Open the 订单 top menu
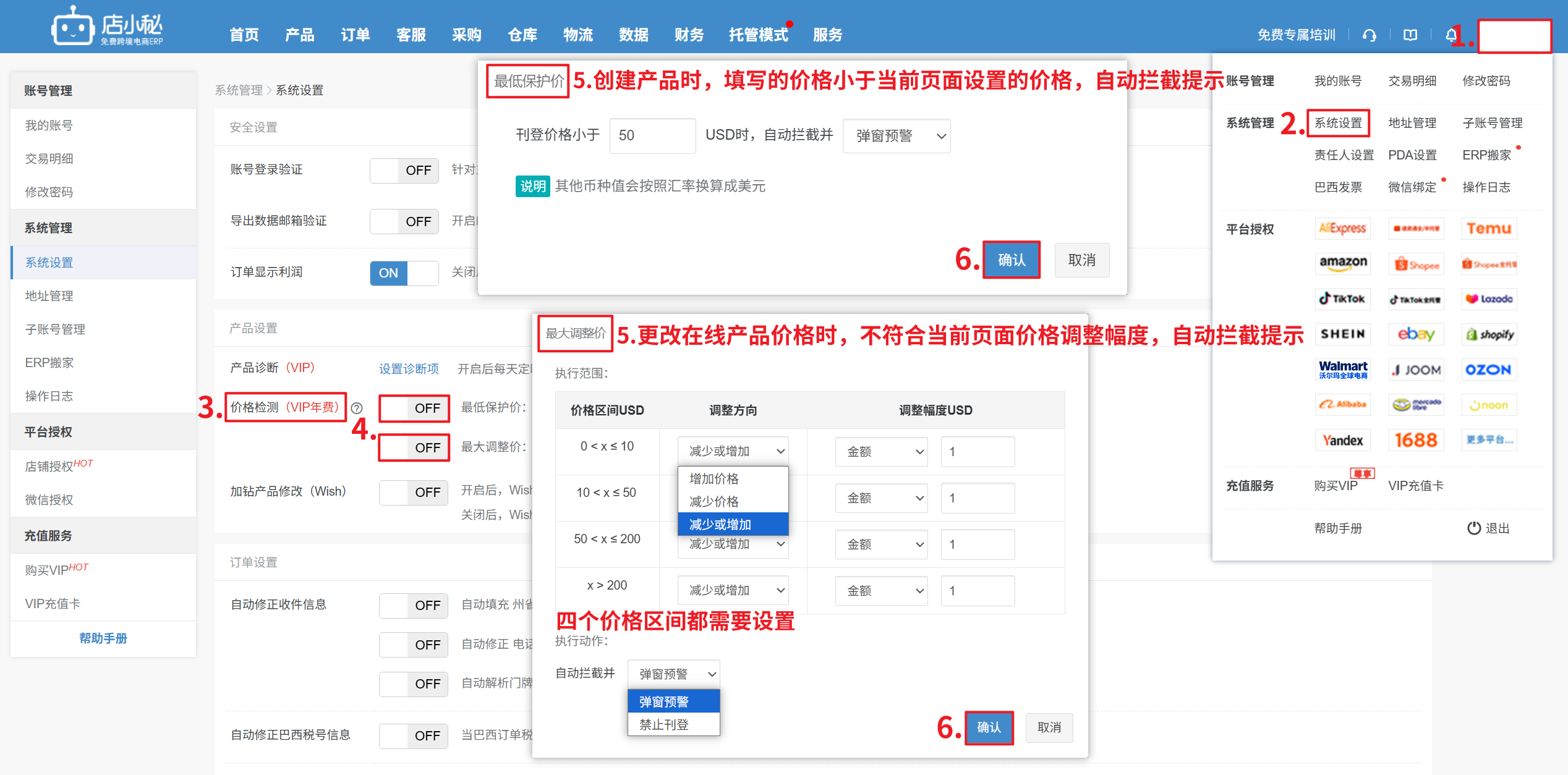This screenshot has width=1568, height=775. point(356,35)
